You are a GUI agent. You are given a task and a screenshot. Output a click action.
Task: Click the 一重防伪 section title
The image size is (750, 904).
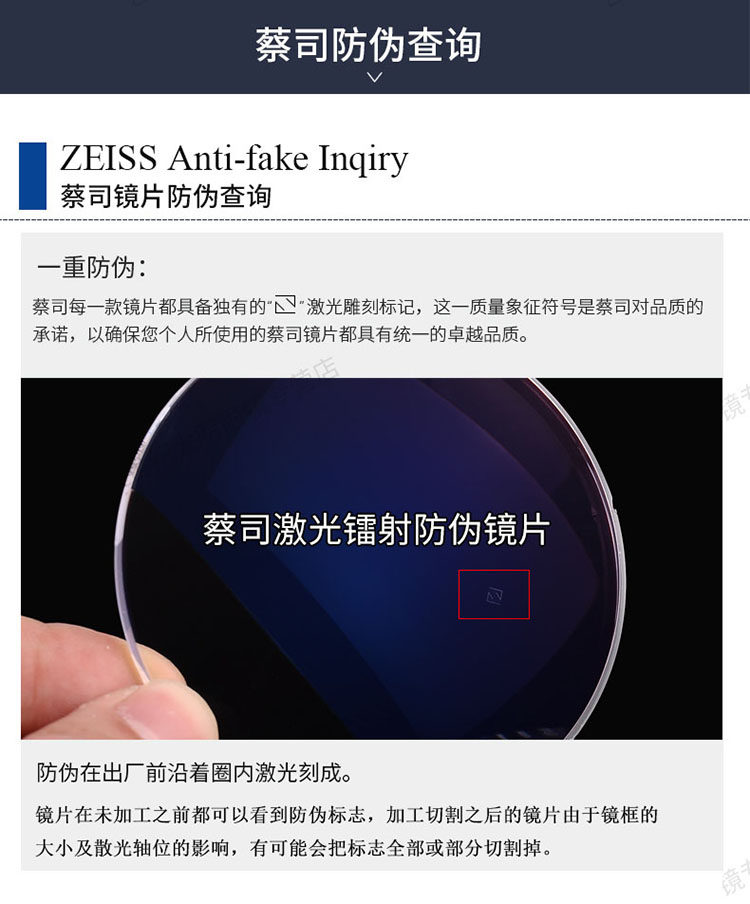[92, 268]
